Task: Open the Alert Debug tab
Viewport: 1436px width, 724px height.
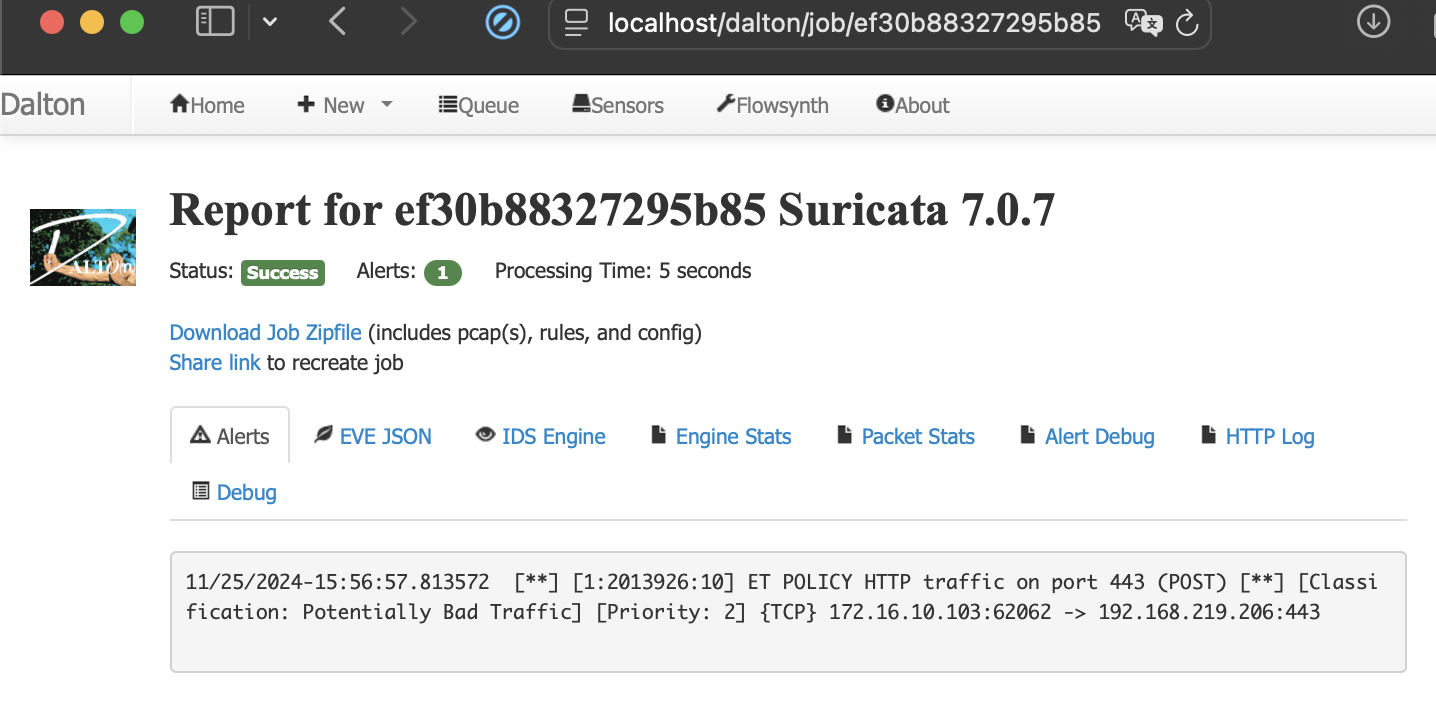Action: (1087, 436)
